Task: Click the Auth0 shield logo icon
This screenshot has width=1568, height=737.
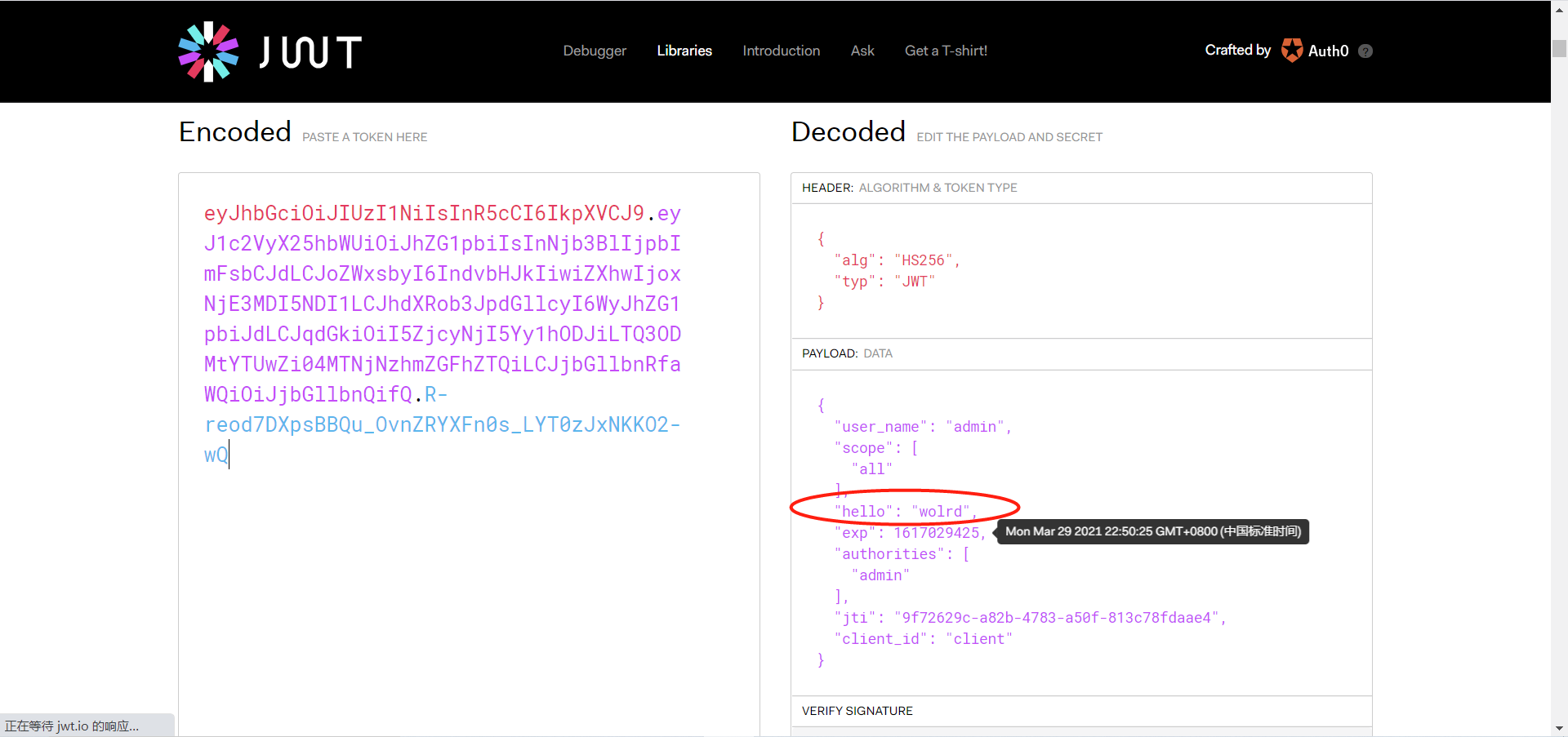Action: click(1292, 51)
